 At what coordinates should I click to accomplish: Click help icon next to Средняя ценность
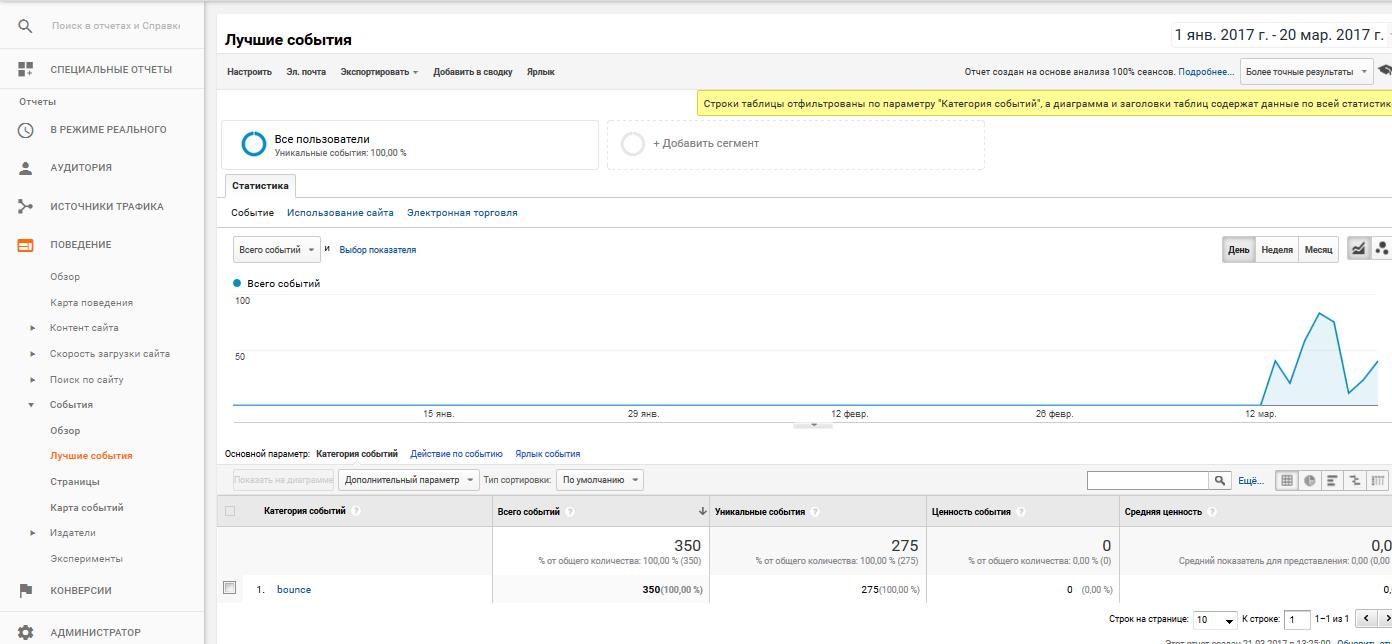(x=1212, y=511)
